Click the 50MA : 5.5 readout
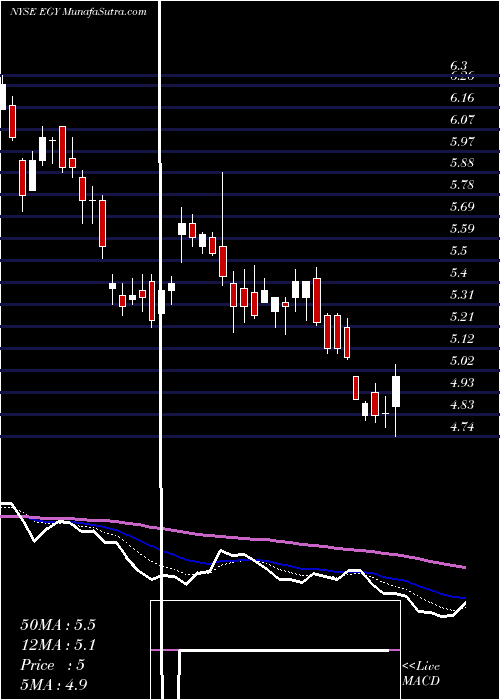Viewport: 500px width, 700px height. click(58, 625)
